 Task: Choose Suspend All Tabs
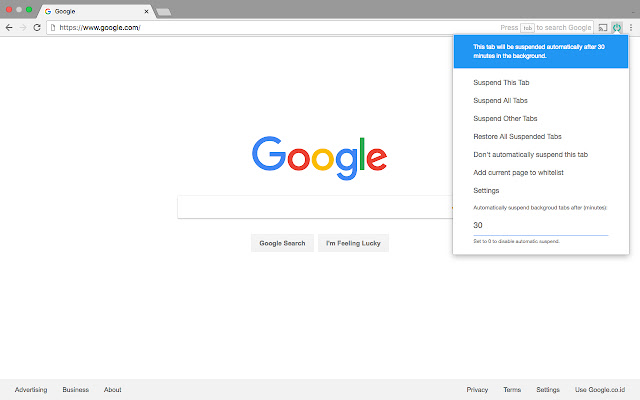[500, 100]
